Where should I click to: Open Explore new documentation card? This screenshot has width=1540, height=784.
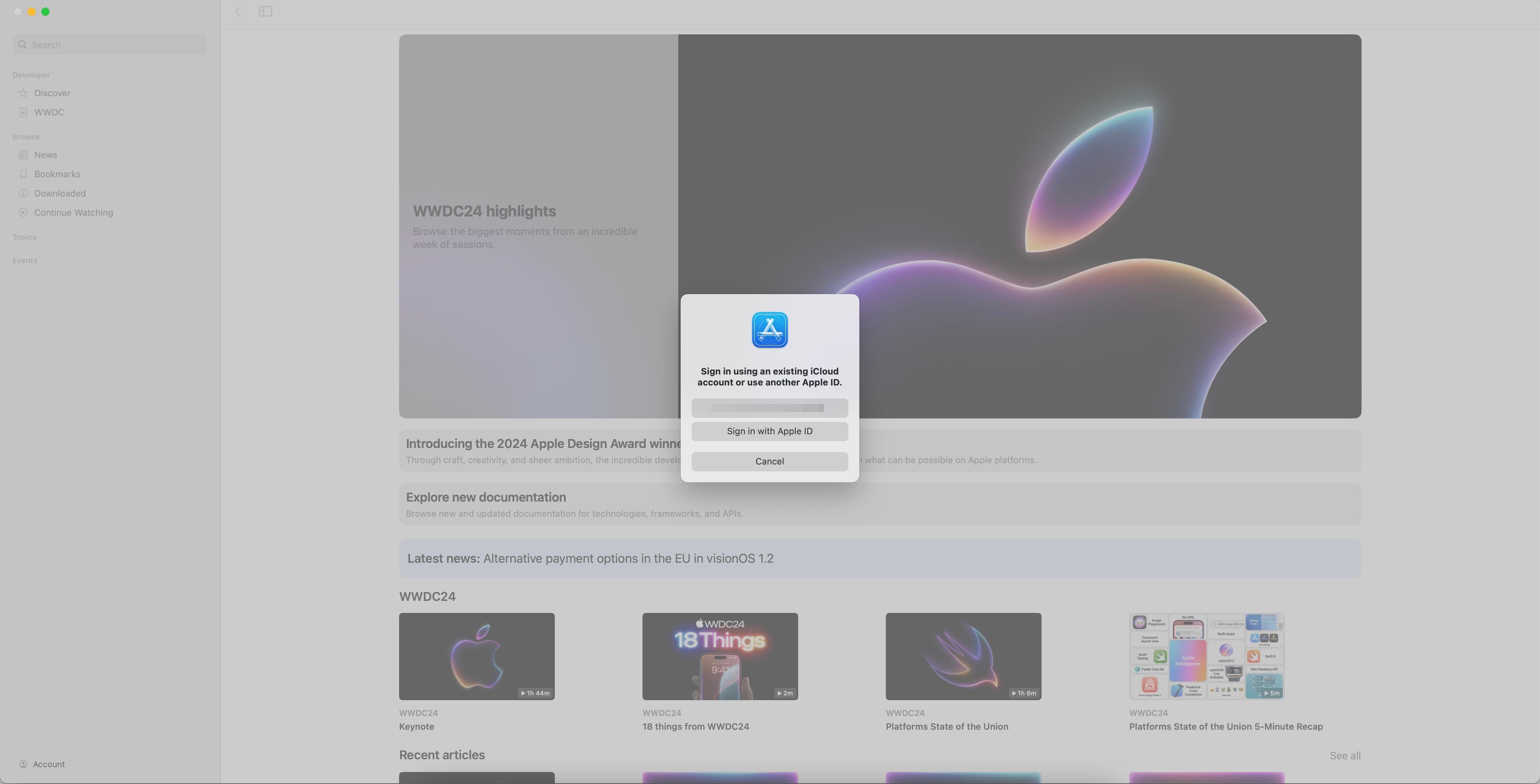coord(880,504)
